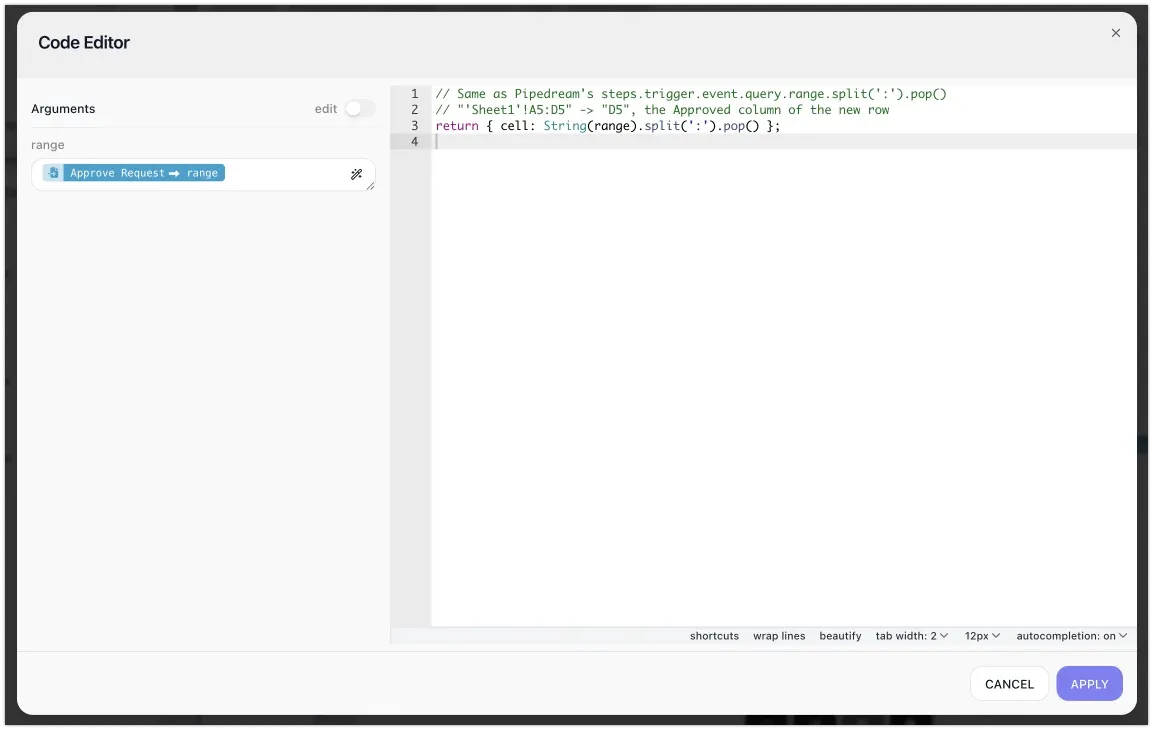Click the range argument label
Image resolution: width=1153 pixels, height=730 pixels.
pos(48,145)
